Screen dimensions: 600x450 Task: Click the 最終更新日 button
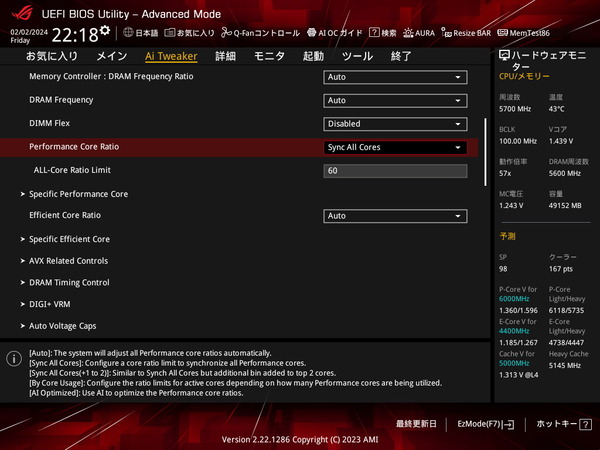(x=416, y=424)
